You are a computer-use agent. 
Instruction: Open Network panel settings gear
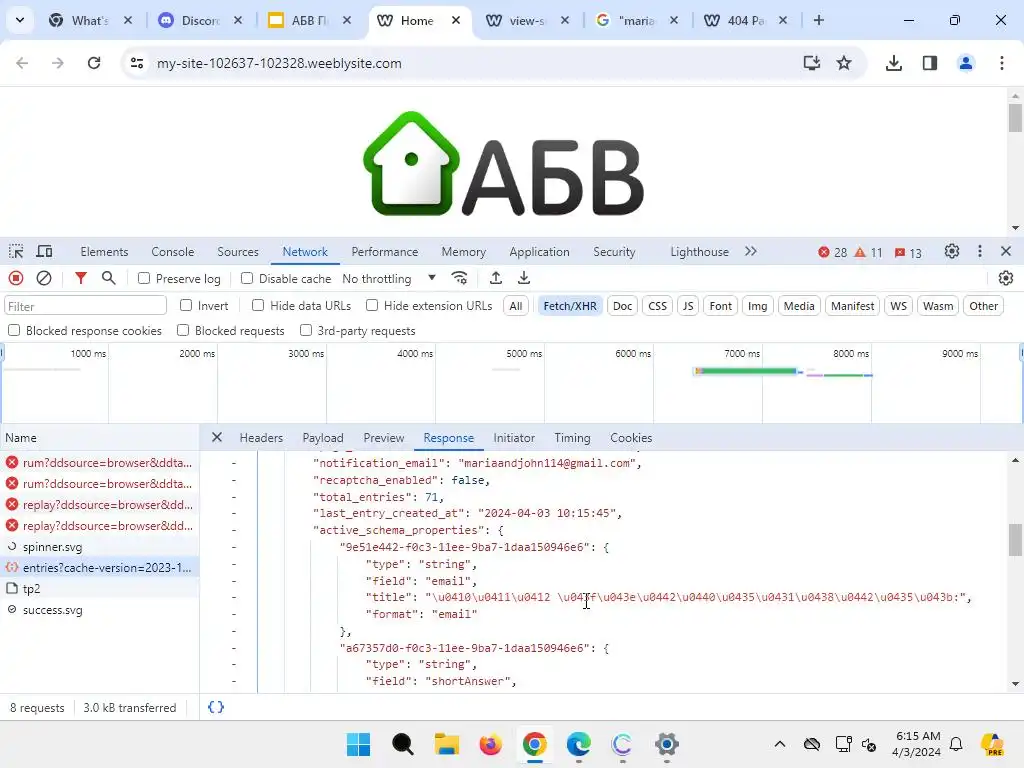[1006, 279]
